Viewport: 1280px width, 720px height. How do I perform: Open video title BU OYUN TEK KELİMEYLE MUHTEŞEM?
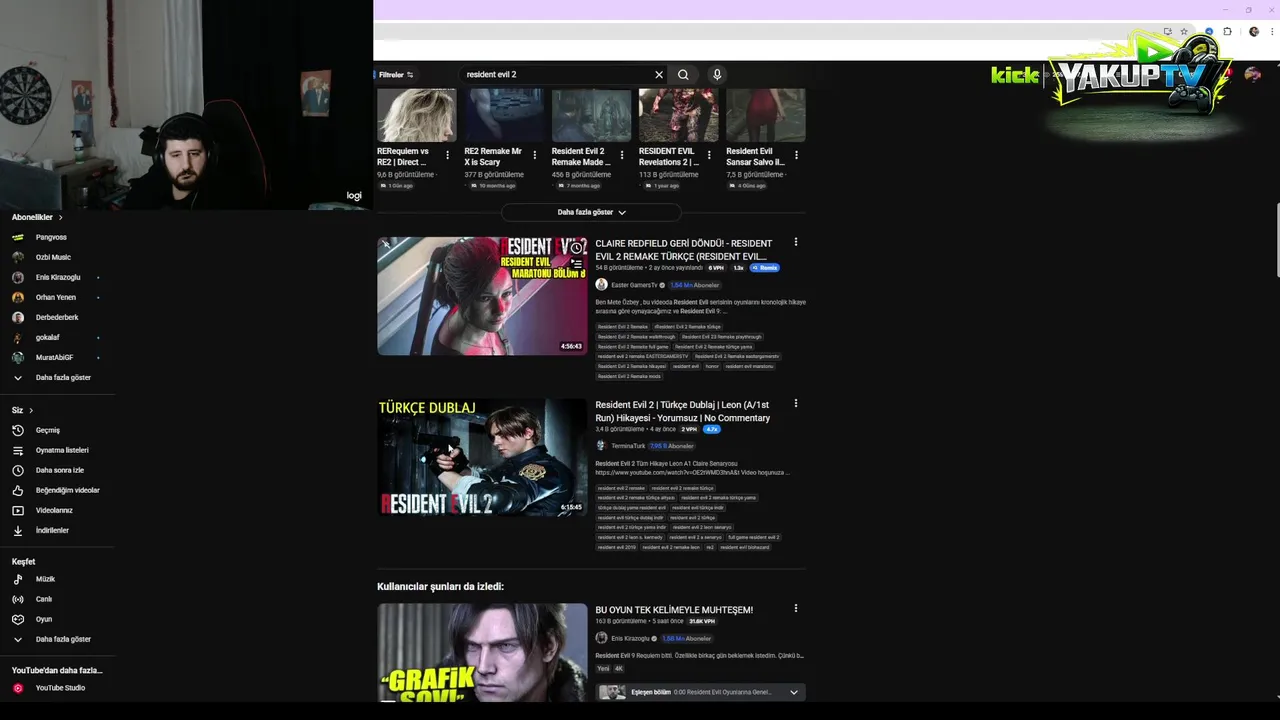click(674, 610)
